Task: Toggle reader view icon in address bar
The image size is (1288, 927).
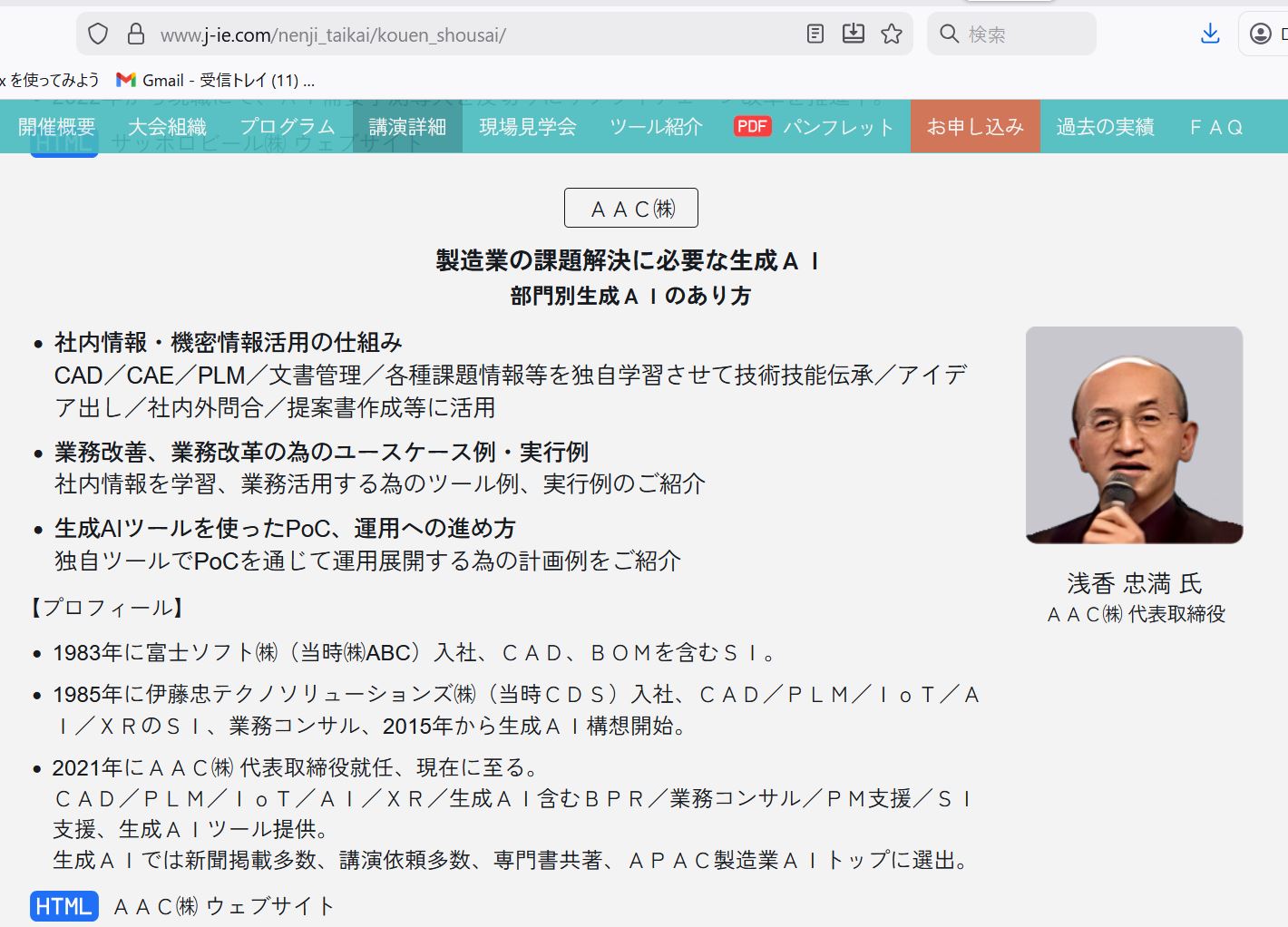Action: 815,34
